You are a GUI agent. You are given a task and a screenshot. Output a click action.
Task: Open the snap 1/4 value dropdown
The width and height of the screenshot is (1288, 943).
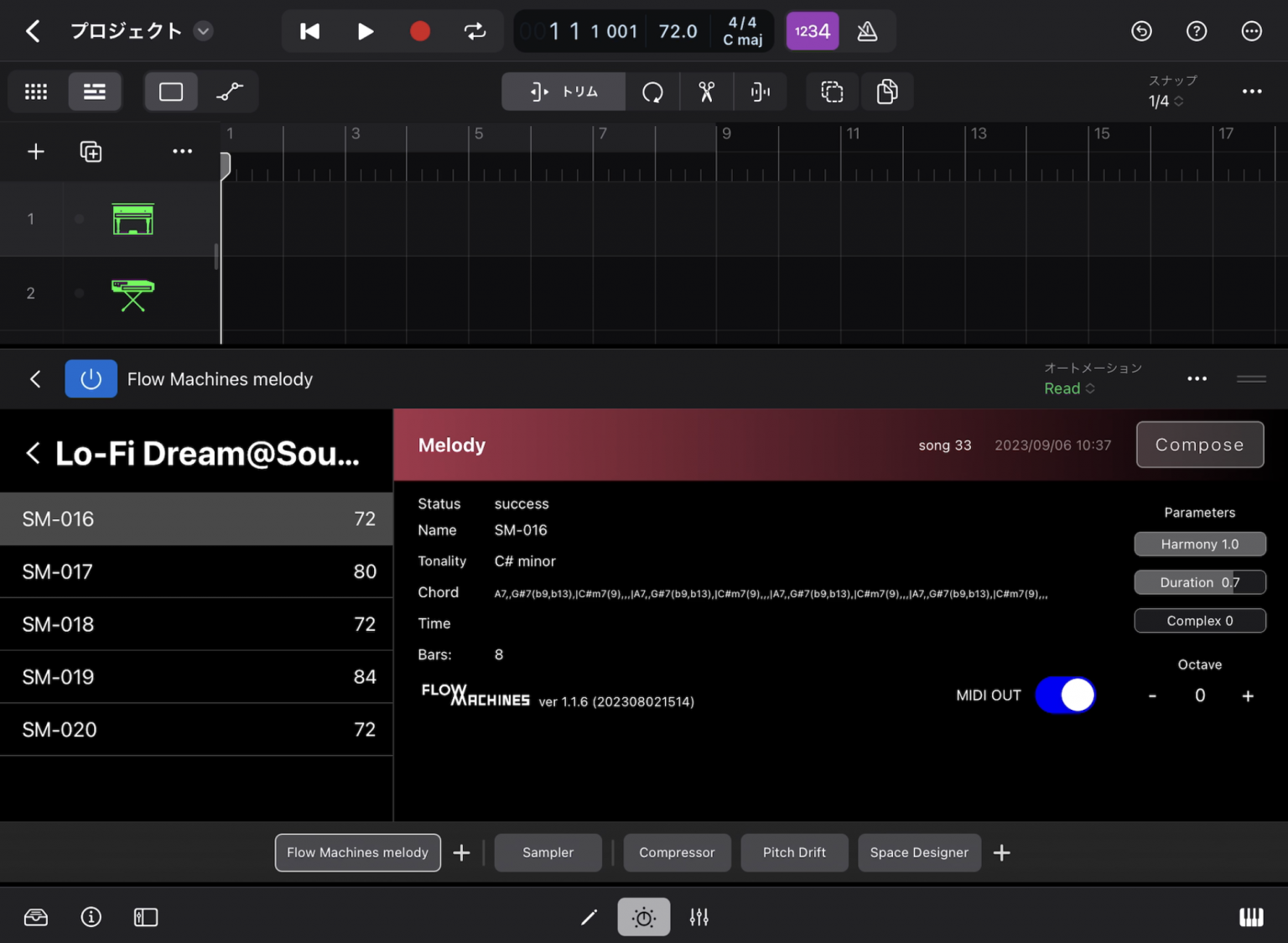tap(1166, 102)
